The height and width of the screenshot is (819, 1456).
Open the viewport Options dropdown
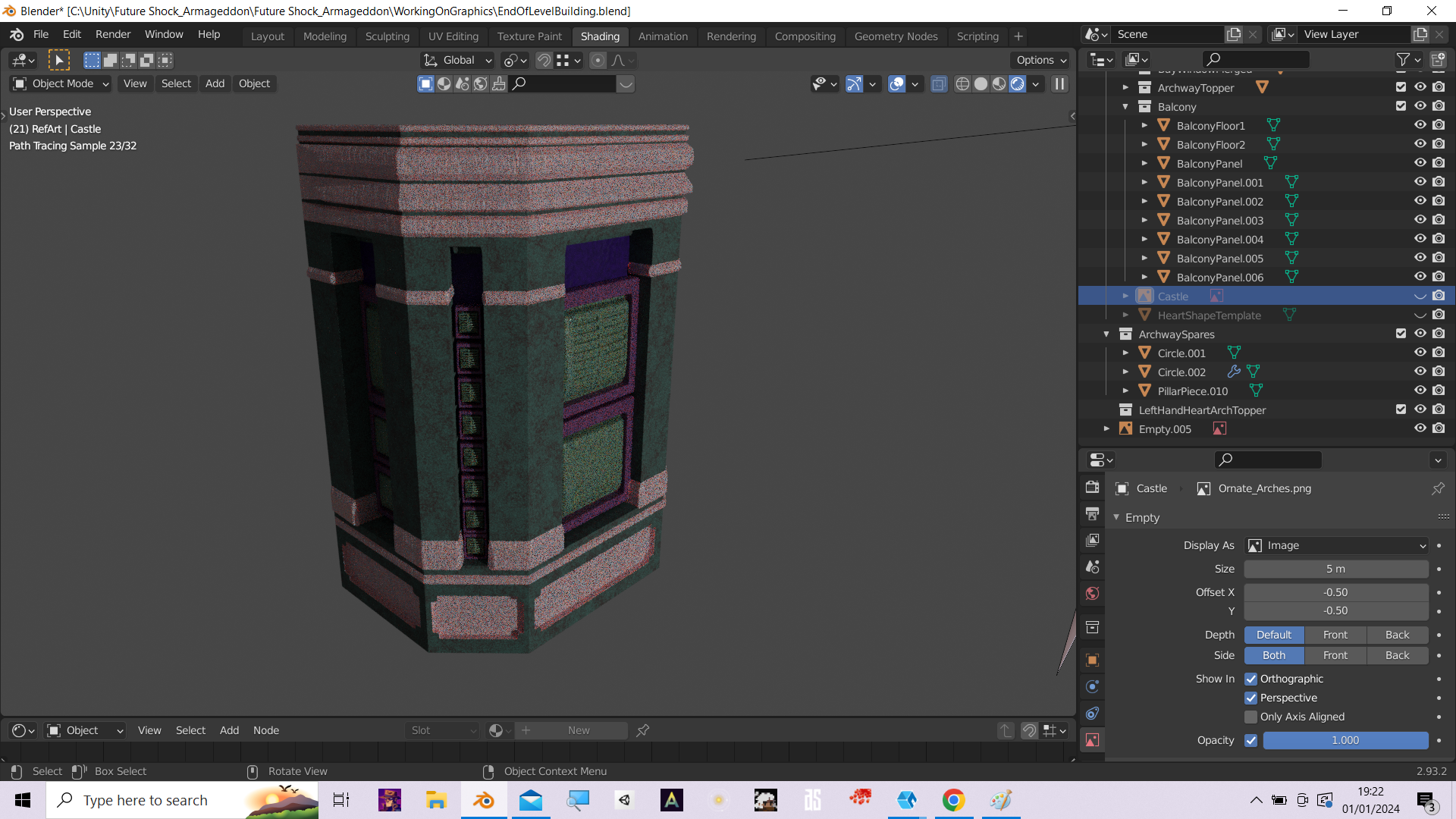pos(1041,60)
